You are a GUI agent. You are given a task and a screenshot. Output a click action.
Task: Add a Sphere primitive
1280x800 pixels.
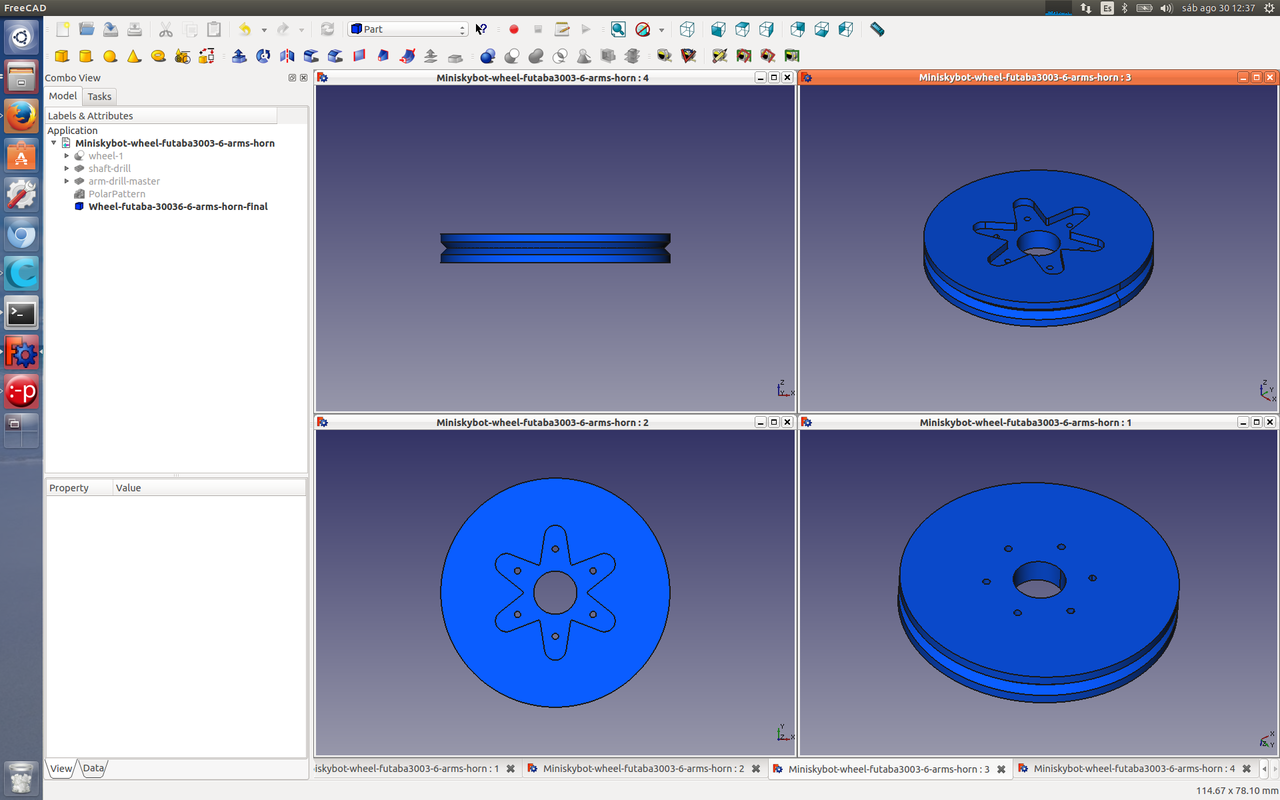pos(110,56)
